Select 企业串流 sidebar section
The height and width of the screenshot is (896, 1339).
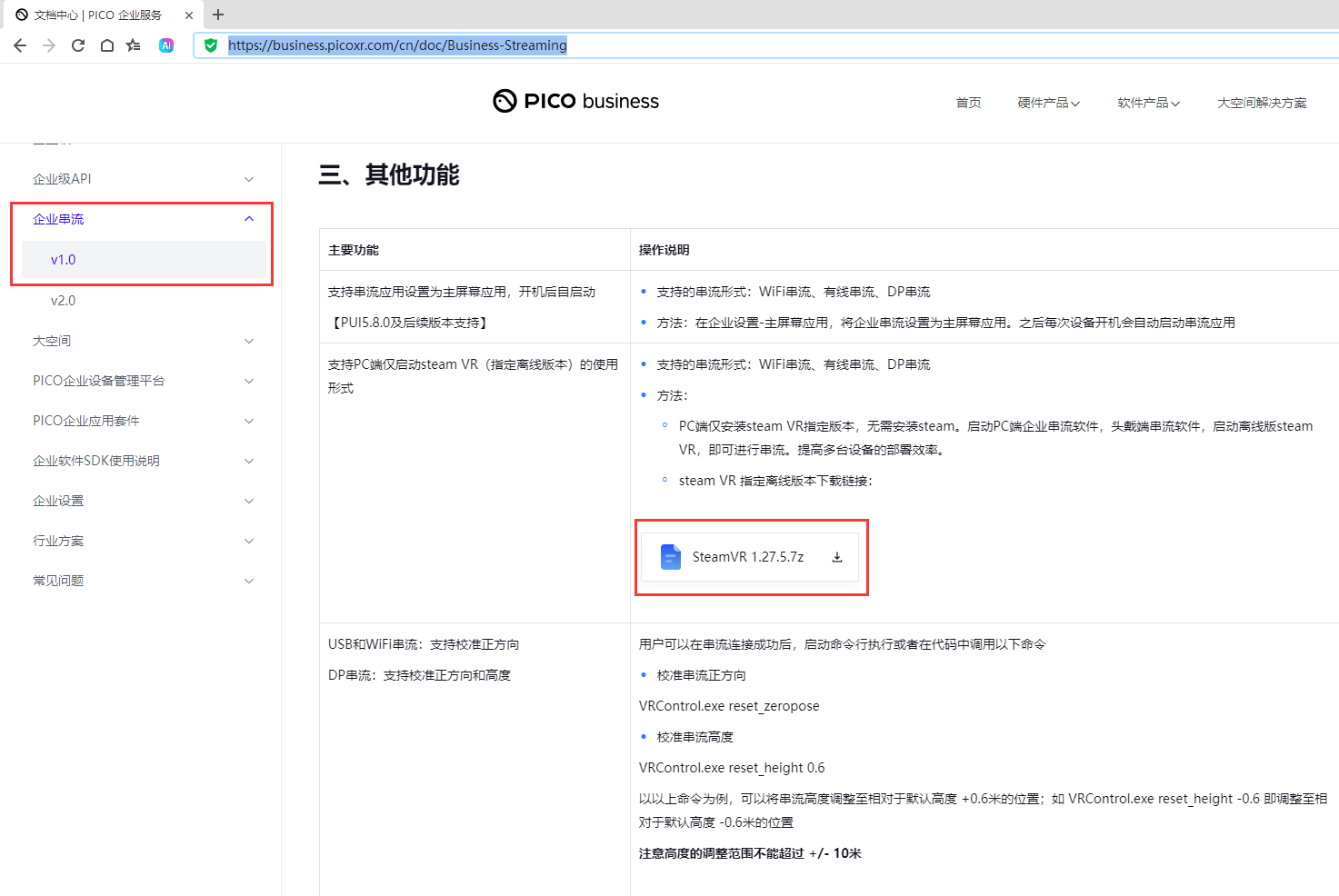pos(58,219)
